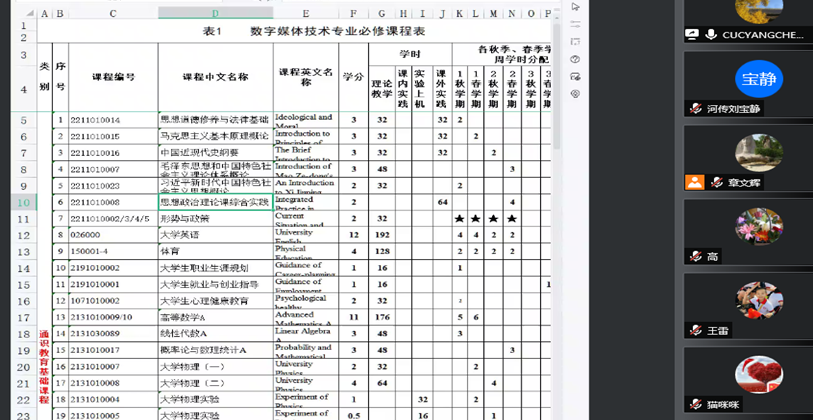Click 王雷's avatar photo
The image size is (813, 420).
tap(759, 301)
